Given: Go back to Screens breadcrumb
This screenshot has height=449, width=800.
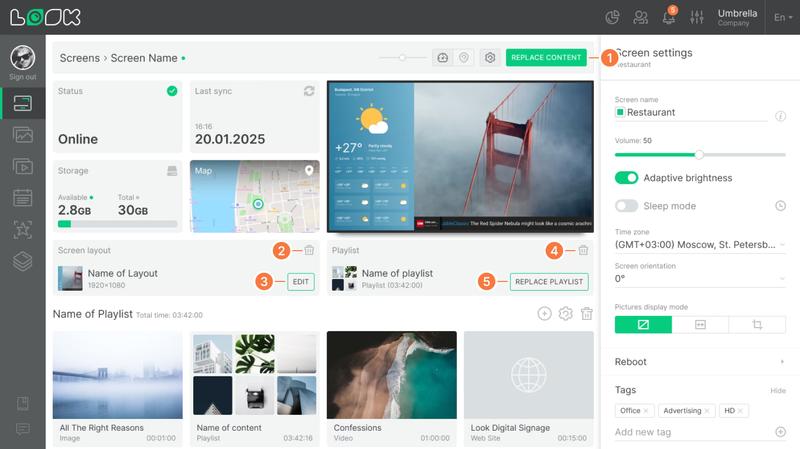Looking at the screenshot, I should coord(80,58).
